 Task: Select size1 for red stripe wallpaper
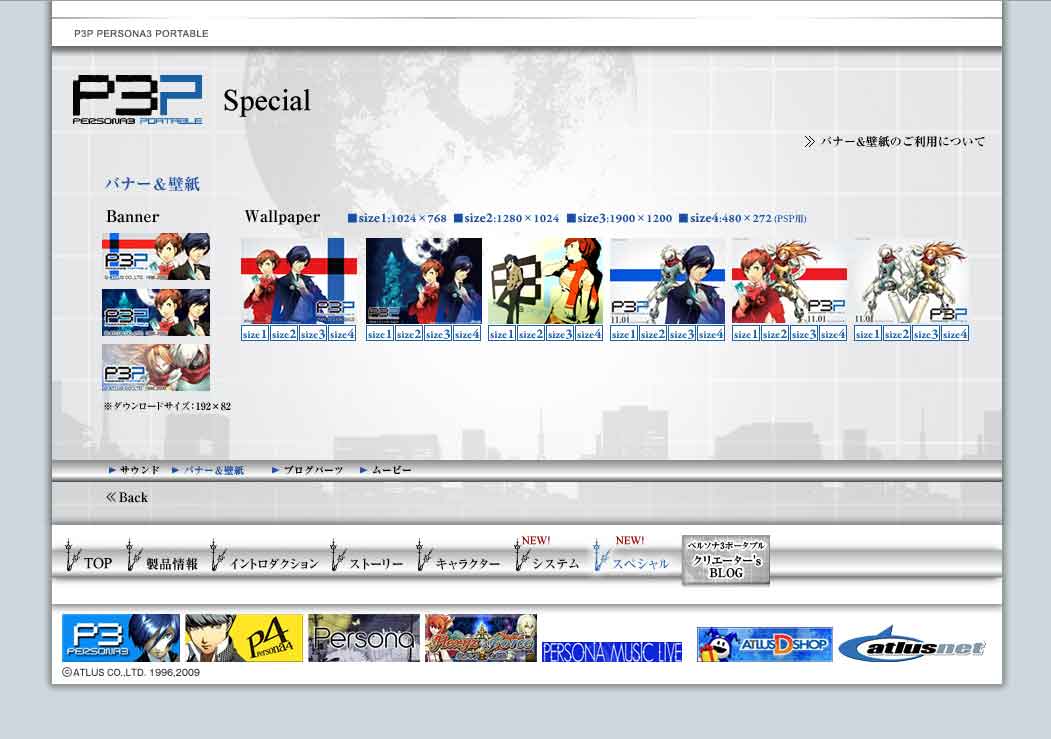(x=745, y=334)
